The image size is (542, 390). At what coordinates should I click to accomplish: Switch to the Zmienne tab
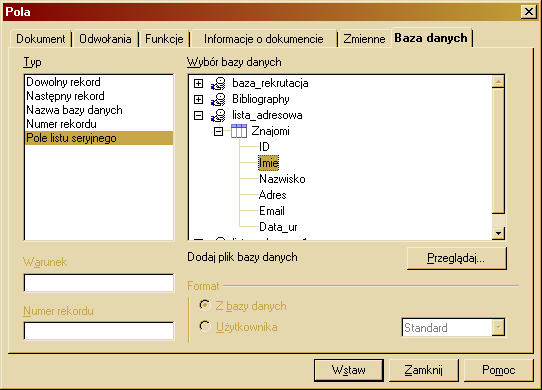364,39
